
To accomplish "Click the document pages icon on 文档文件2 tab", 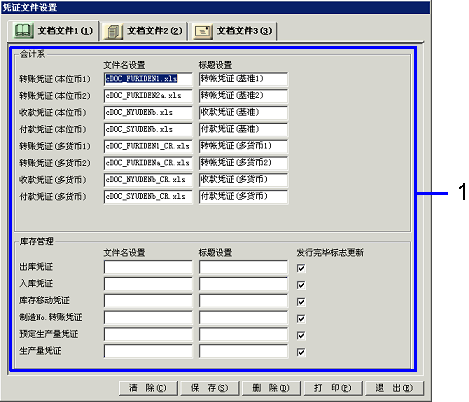I will (113, 32).
